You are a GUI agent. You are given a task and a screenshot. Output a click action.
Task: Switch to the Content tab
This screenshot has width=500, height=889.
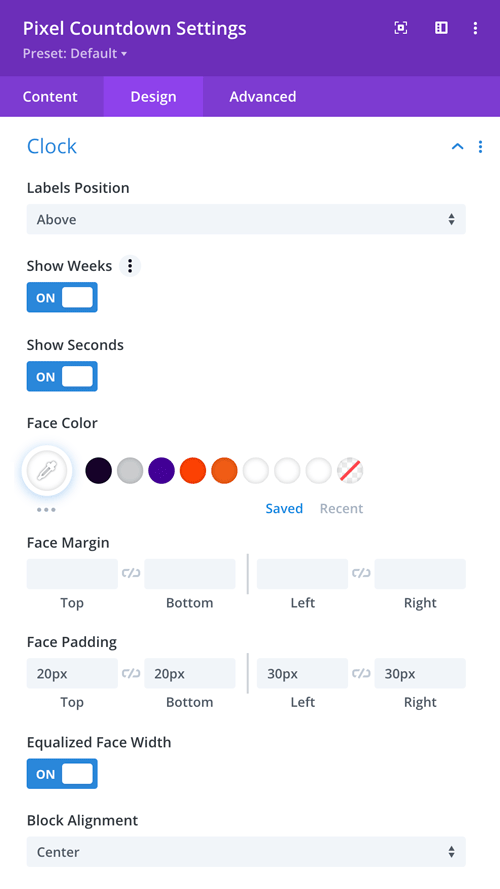[x=50, y=96]
